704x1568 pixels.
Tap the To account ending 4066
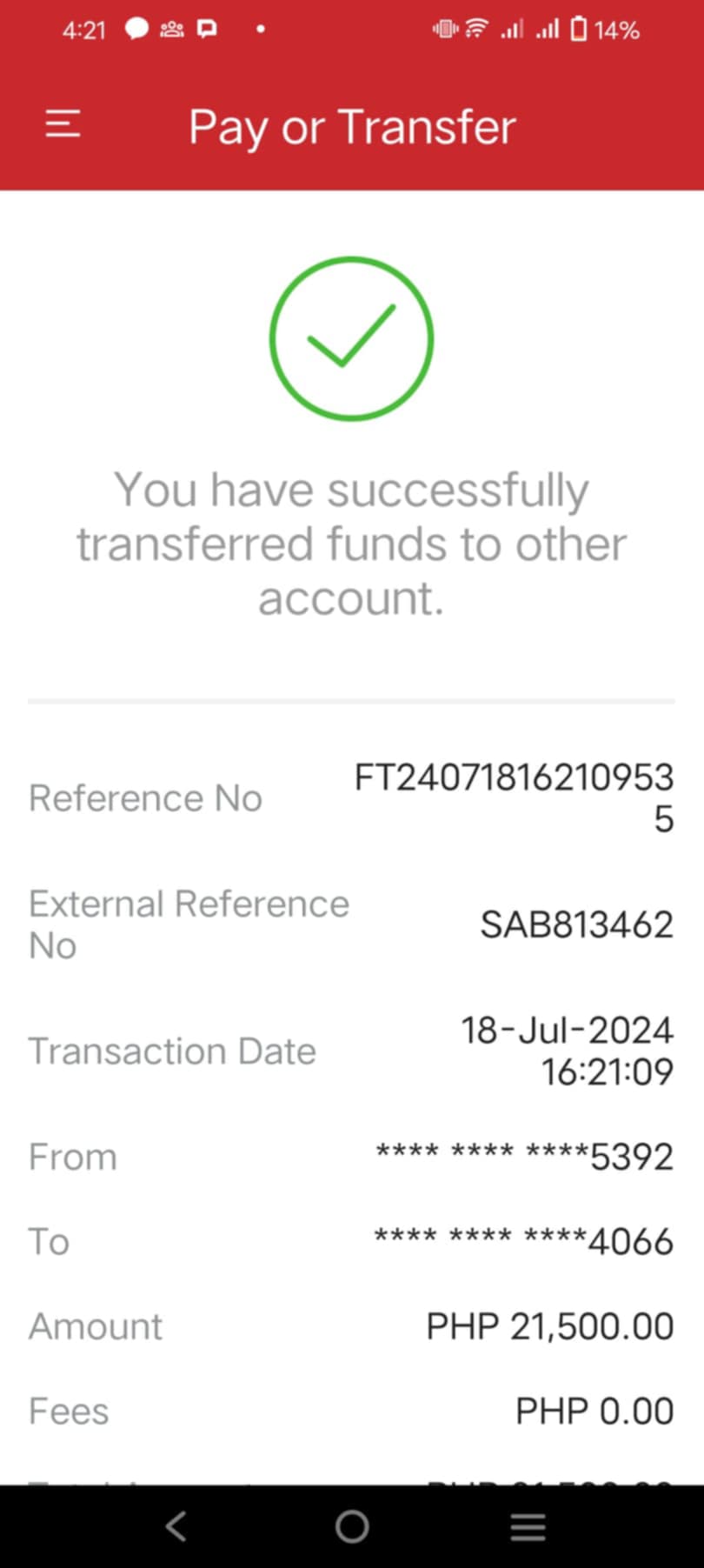(x=523, y=1241)
